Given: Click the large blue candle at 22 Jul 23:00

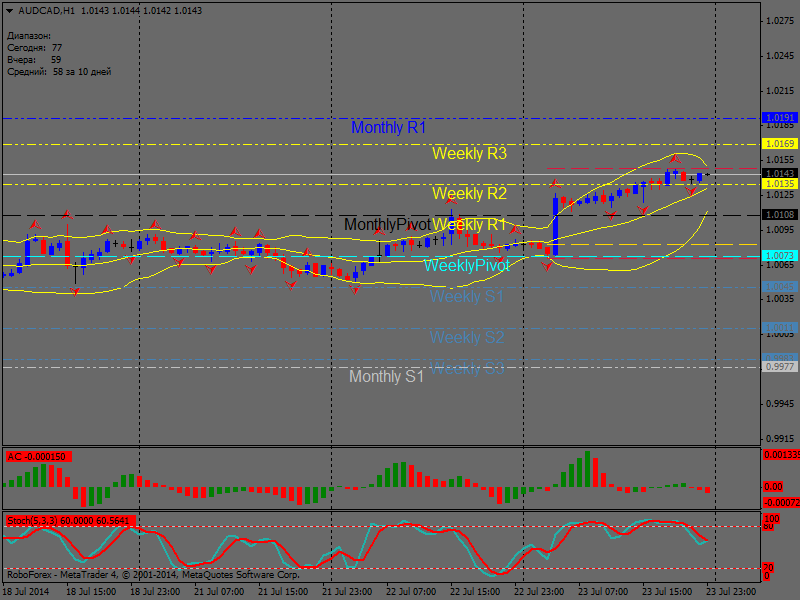Looking at the screenshot, I should tap(555, 226).
